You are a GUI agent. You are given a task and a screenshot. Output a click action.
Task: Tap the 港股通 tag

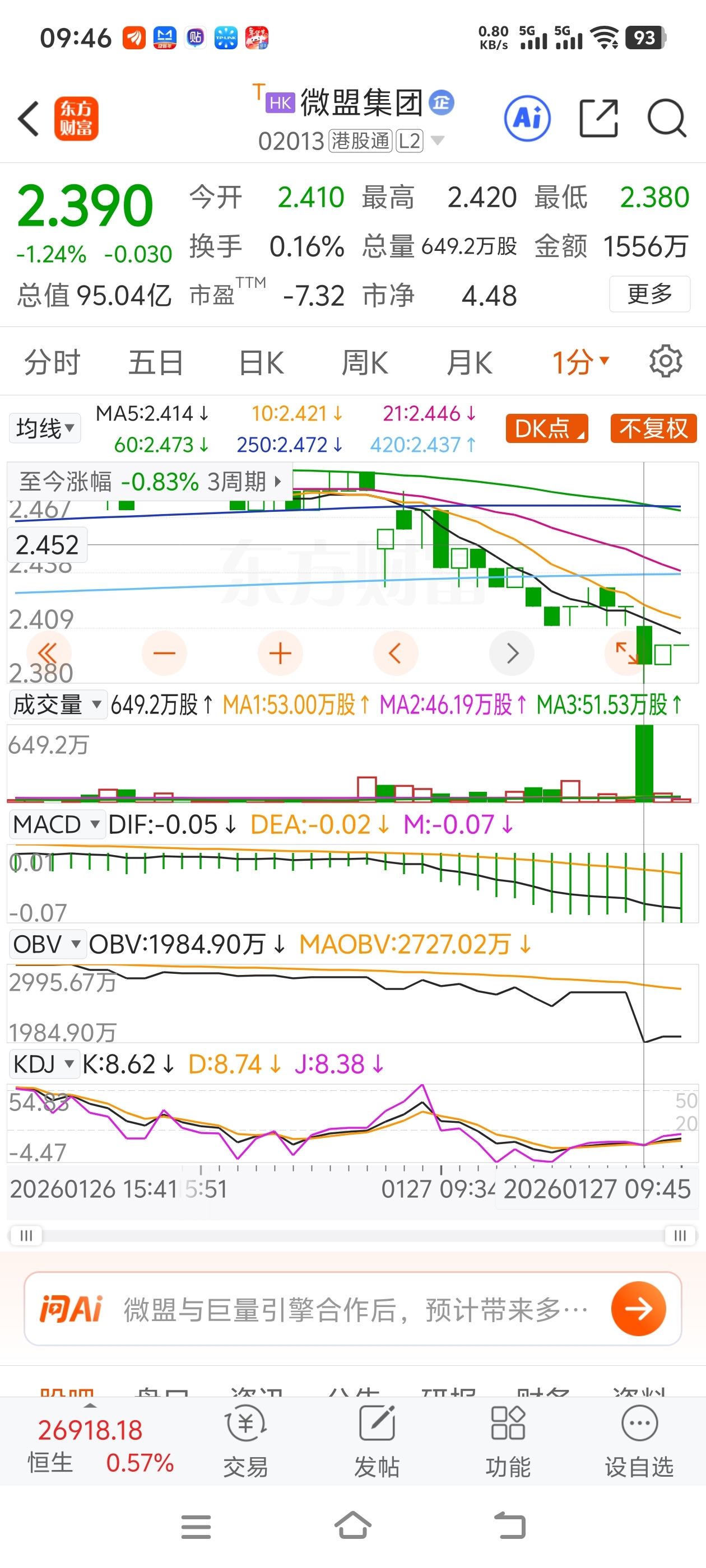pos(360,141)
